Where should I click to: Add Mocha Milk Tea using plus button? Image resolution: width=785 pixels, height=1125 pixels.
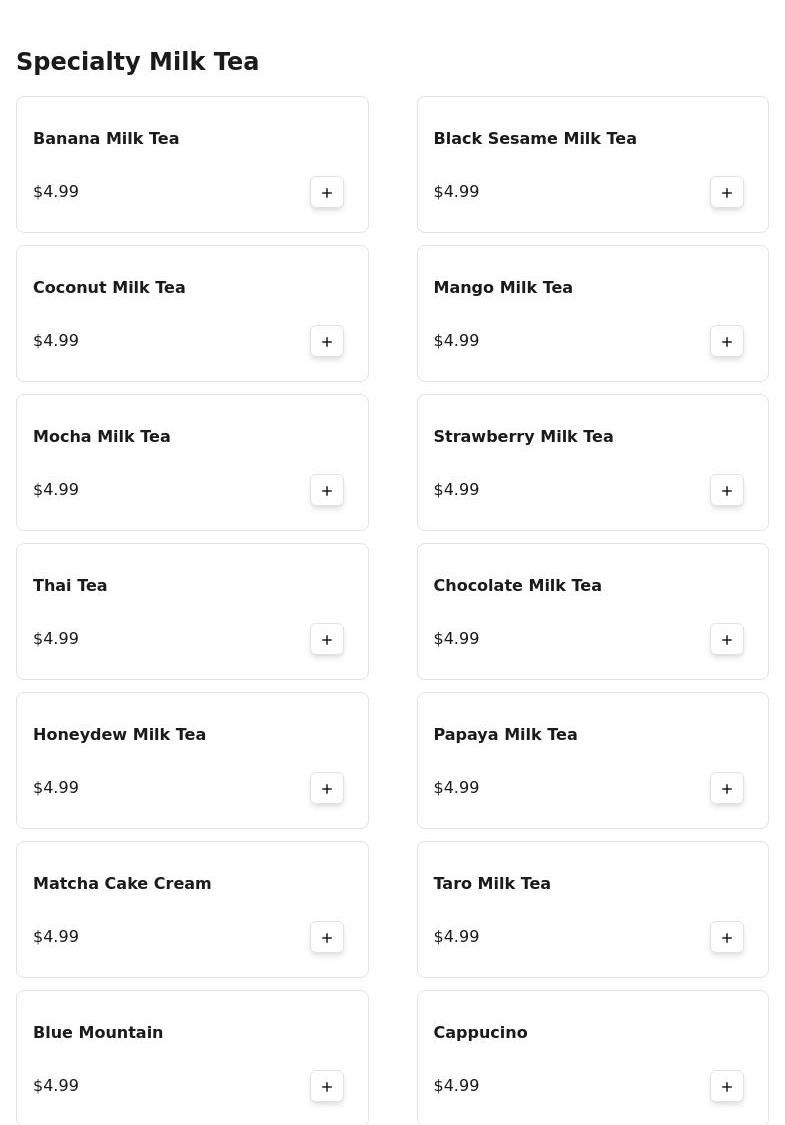click(x=327, y=490)
